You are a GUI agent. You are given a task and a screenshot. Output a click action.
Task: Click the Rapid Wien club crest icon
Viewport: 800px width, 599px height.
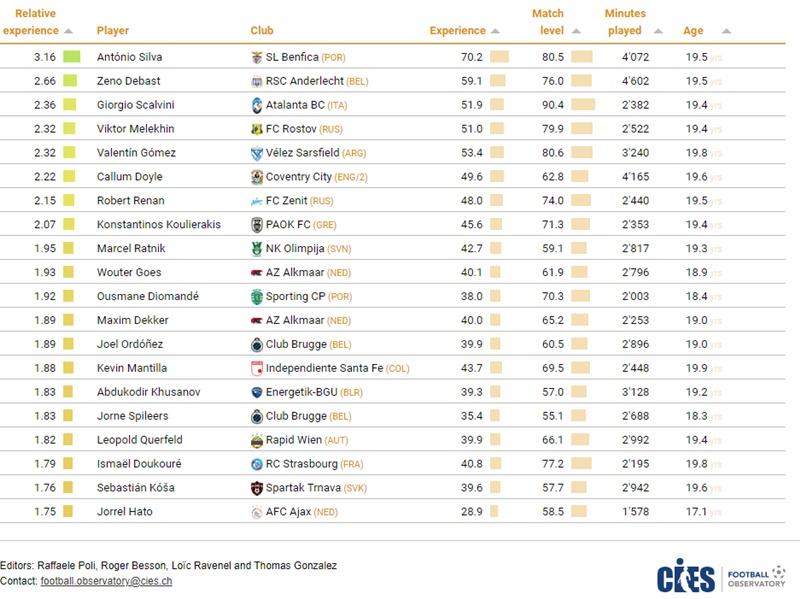pos(257,441)
